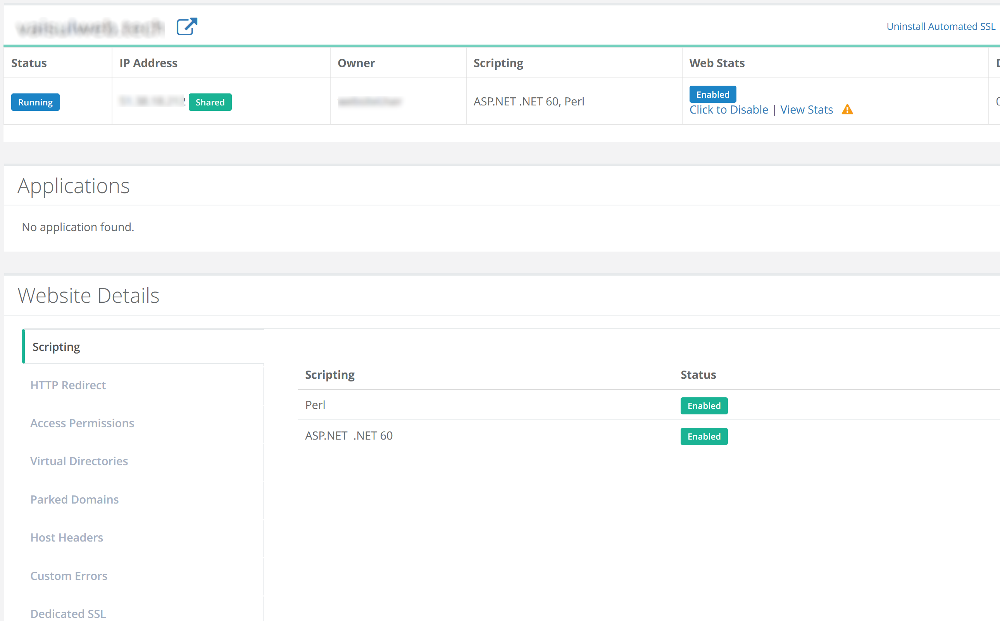The width and height of the screenshot is (1000, 621).
Task: Click to Disable web stats
Action: point(728,110)
